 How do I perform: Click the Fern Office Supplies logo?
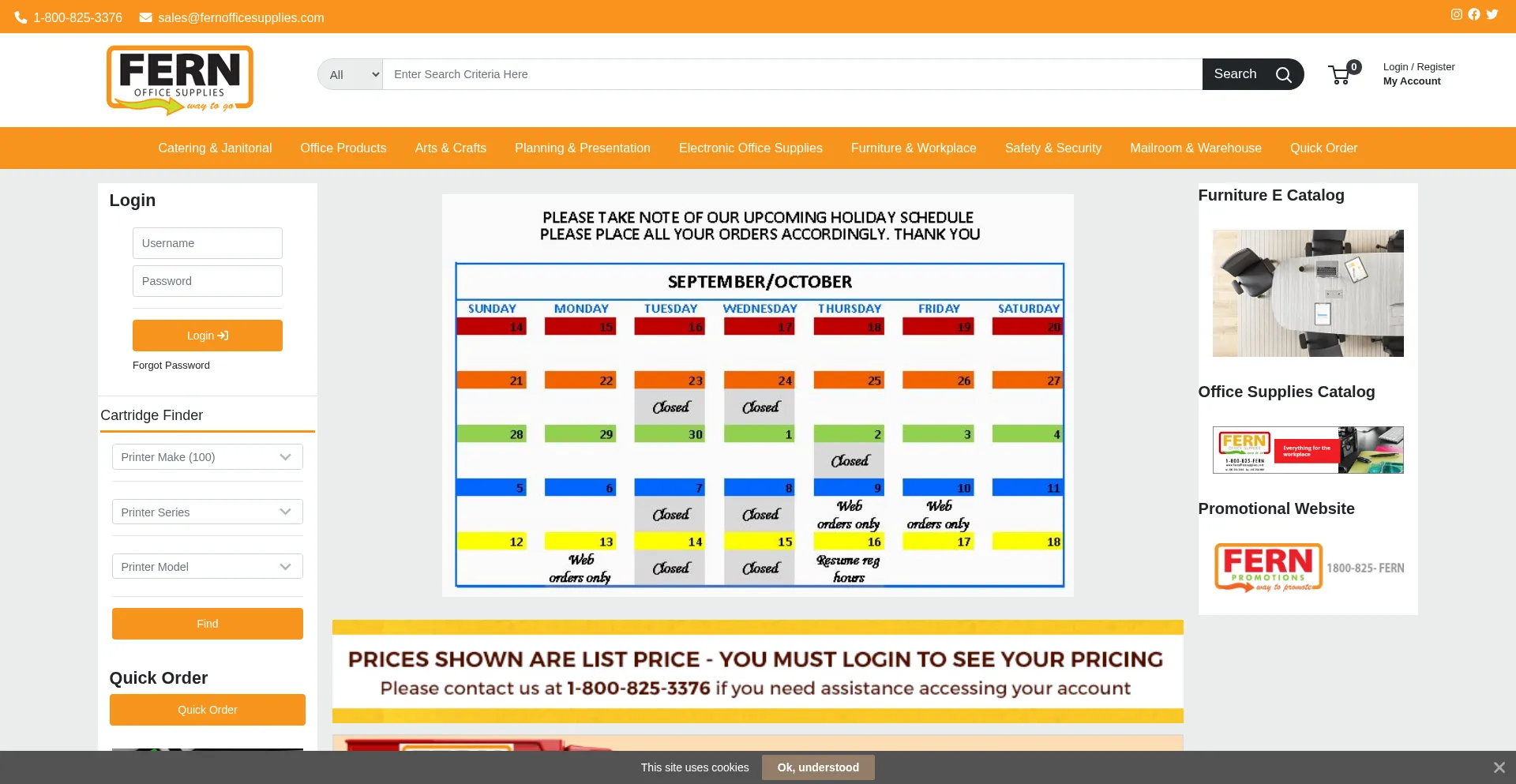180,80
